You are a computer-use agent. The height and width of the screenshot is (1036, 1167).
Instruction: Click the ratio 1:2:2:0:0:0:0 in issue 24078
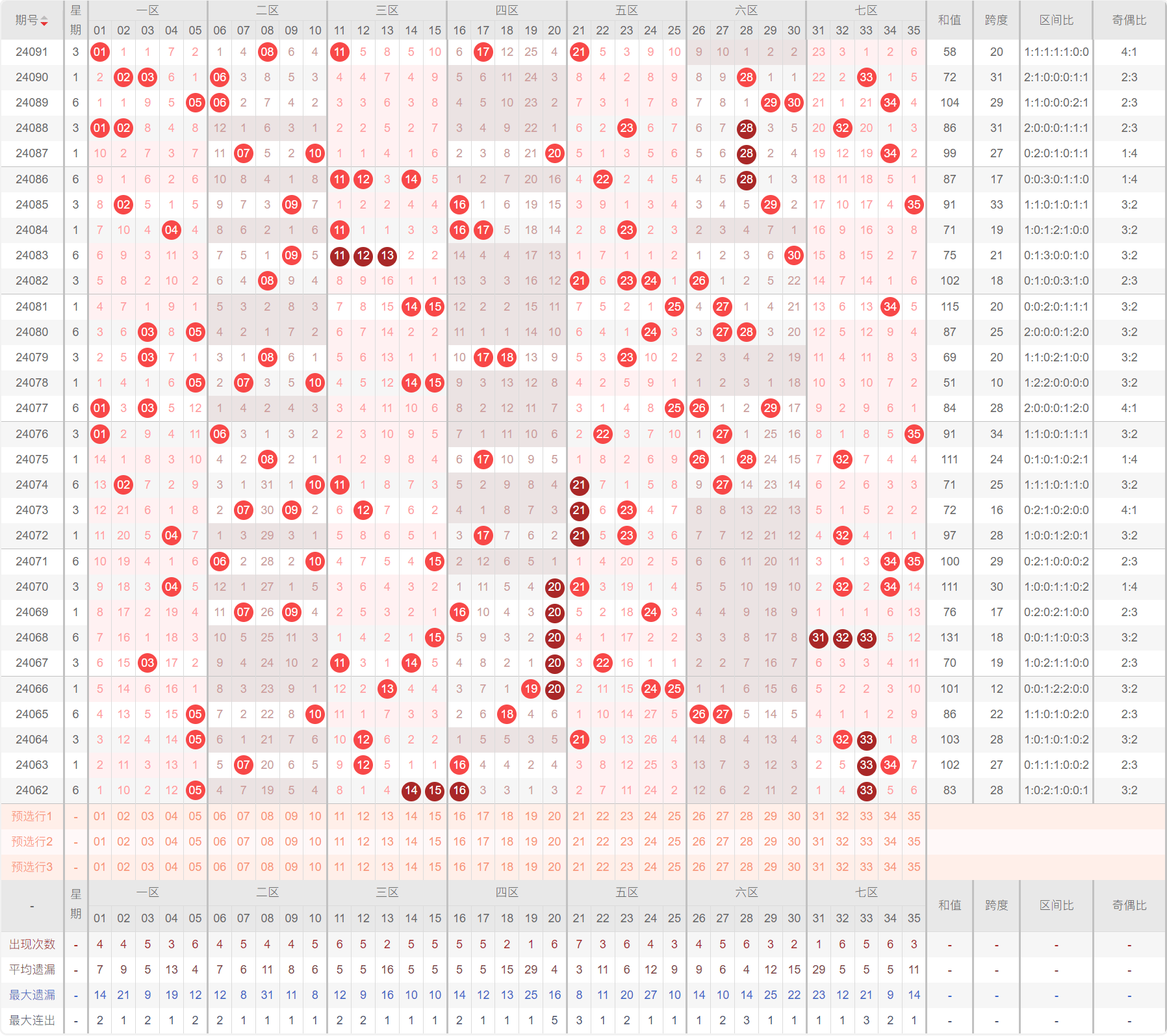tap(1056, 383)
